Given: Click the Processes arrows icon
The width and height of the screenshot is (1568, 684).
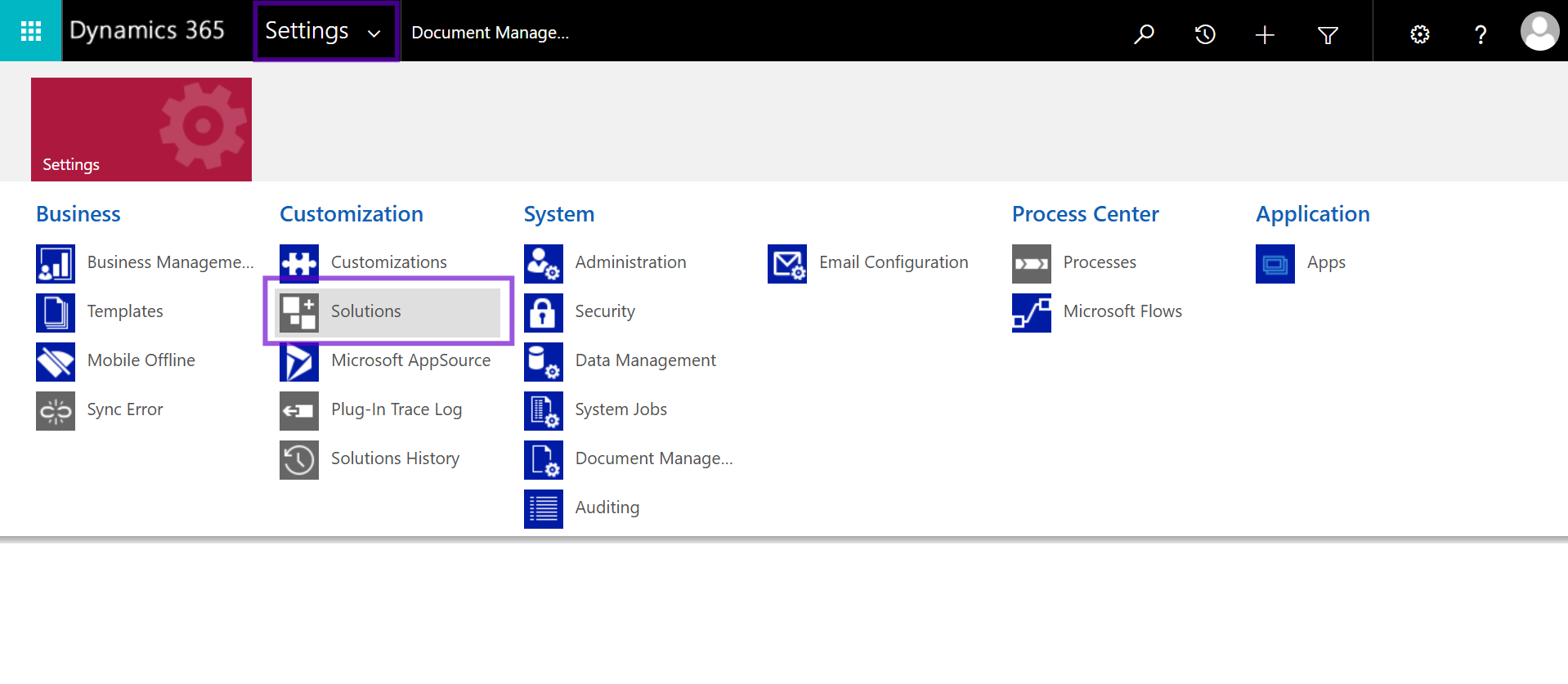Looking at the screenshot, I should click(x=1032, y=263).
